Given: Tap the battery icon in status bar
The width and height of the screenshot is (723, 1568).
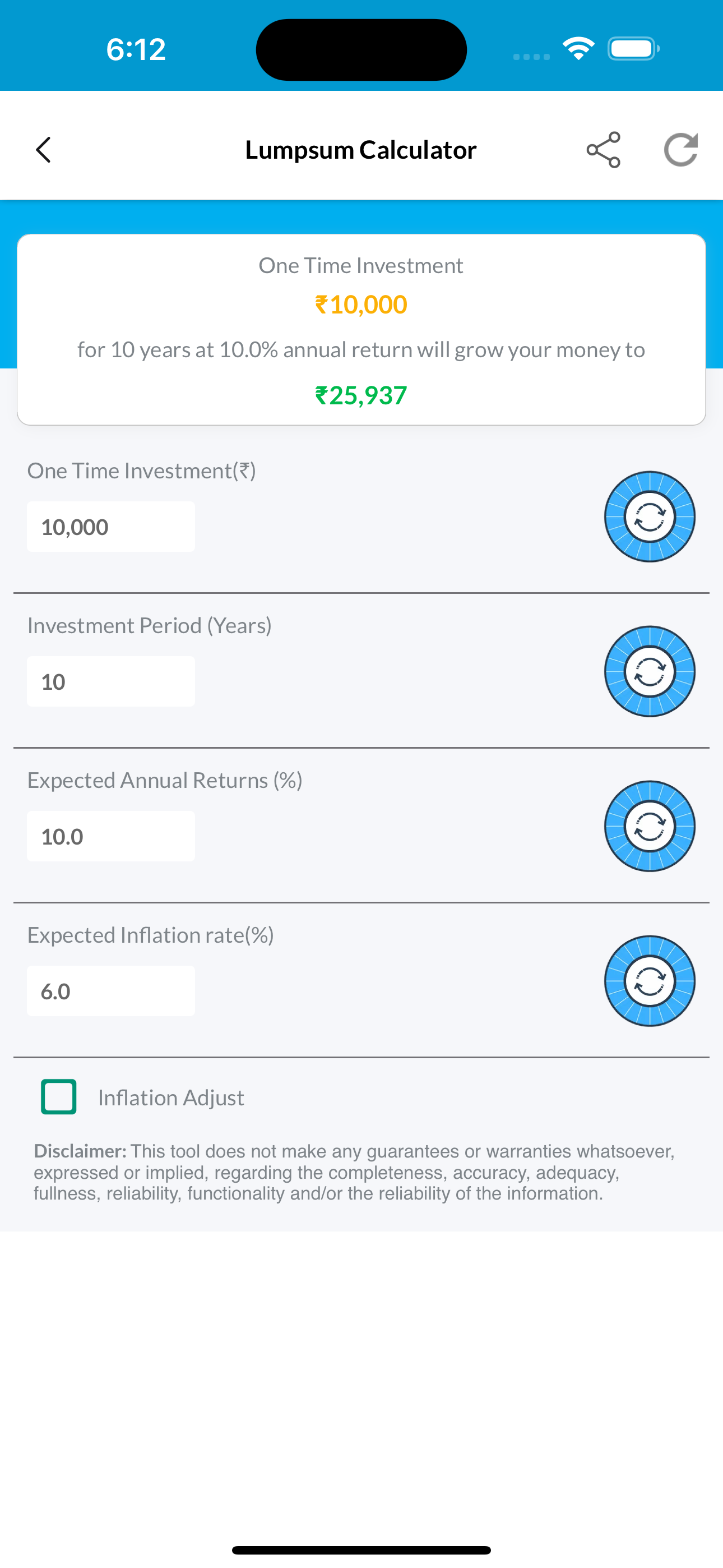Looking at the screenshot, I should 633,49.
